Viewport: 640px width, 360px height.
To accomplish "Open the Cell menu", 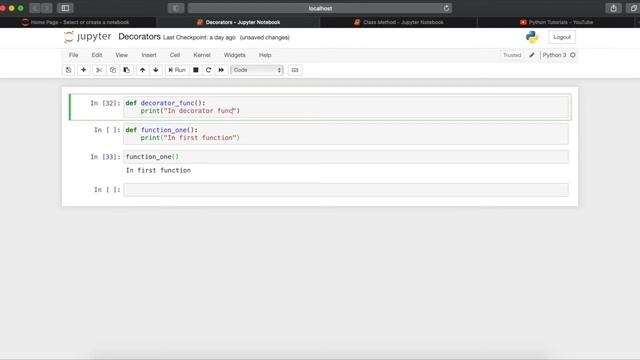I will coord(175,55).
